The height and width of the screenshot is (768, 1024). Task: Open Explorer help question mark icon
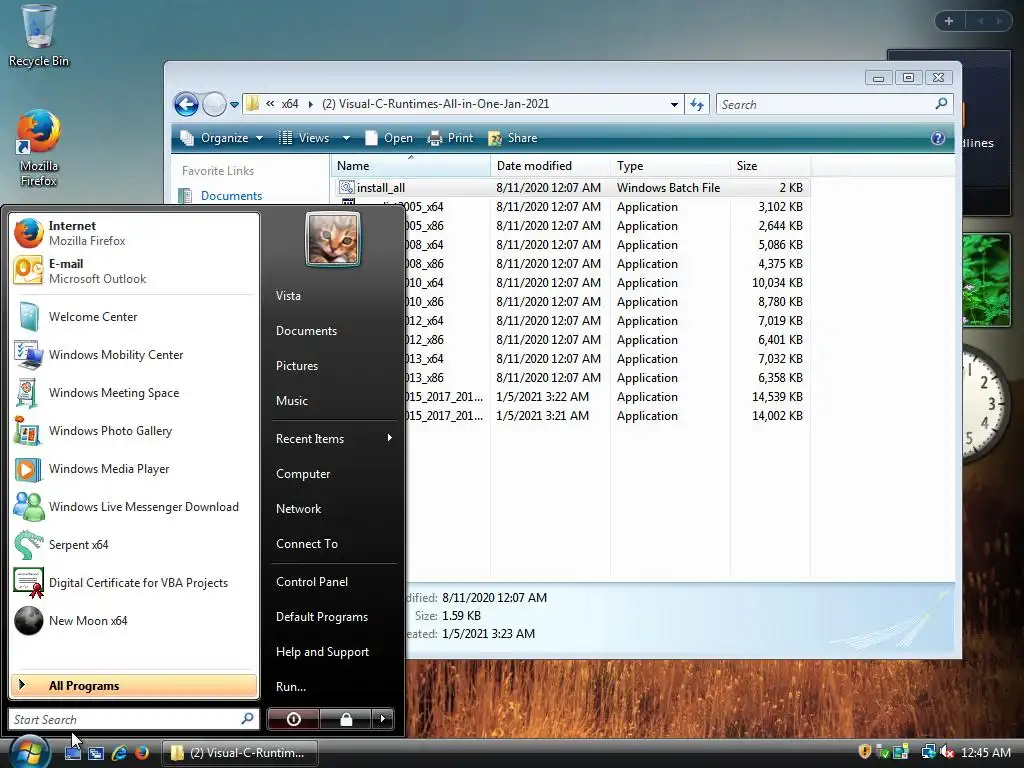click(938, 138)
